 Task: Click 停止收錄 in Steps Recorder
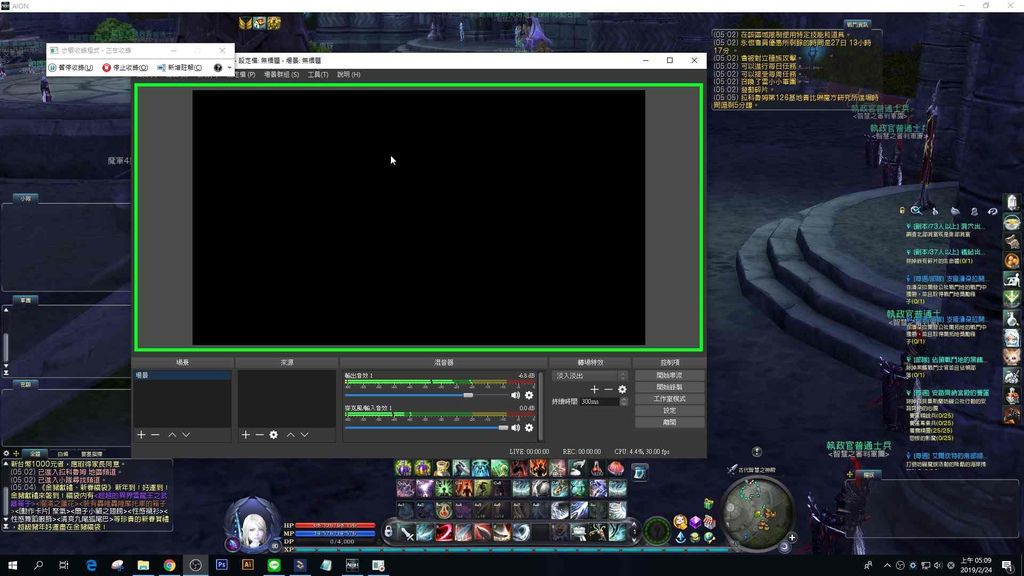pos(125,67)
